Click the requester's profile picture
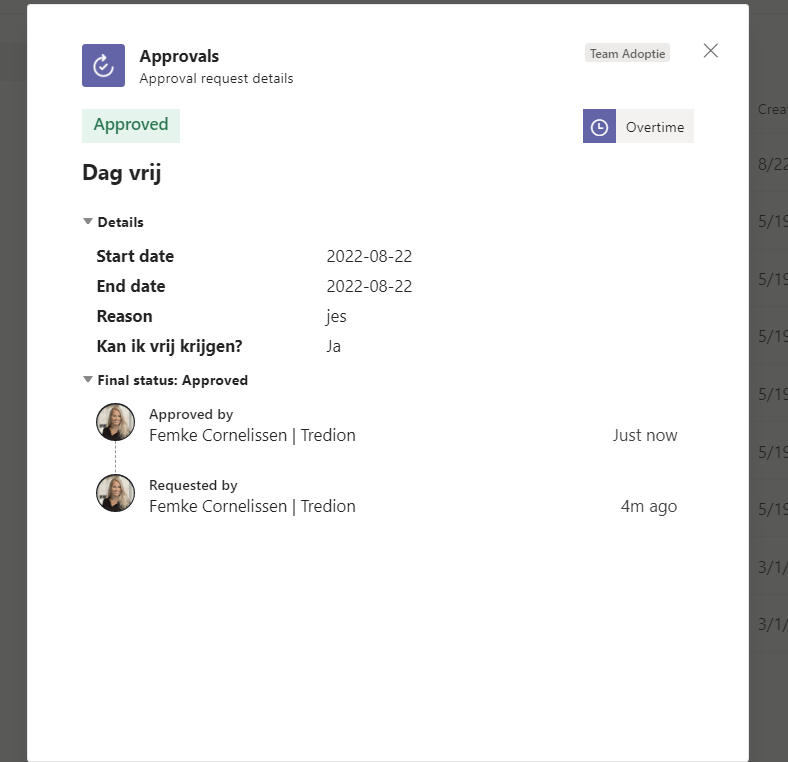Viewport: 788px width, 762px height. click(115, 493)
